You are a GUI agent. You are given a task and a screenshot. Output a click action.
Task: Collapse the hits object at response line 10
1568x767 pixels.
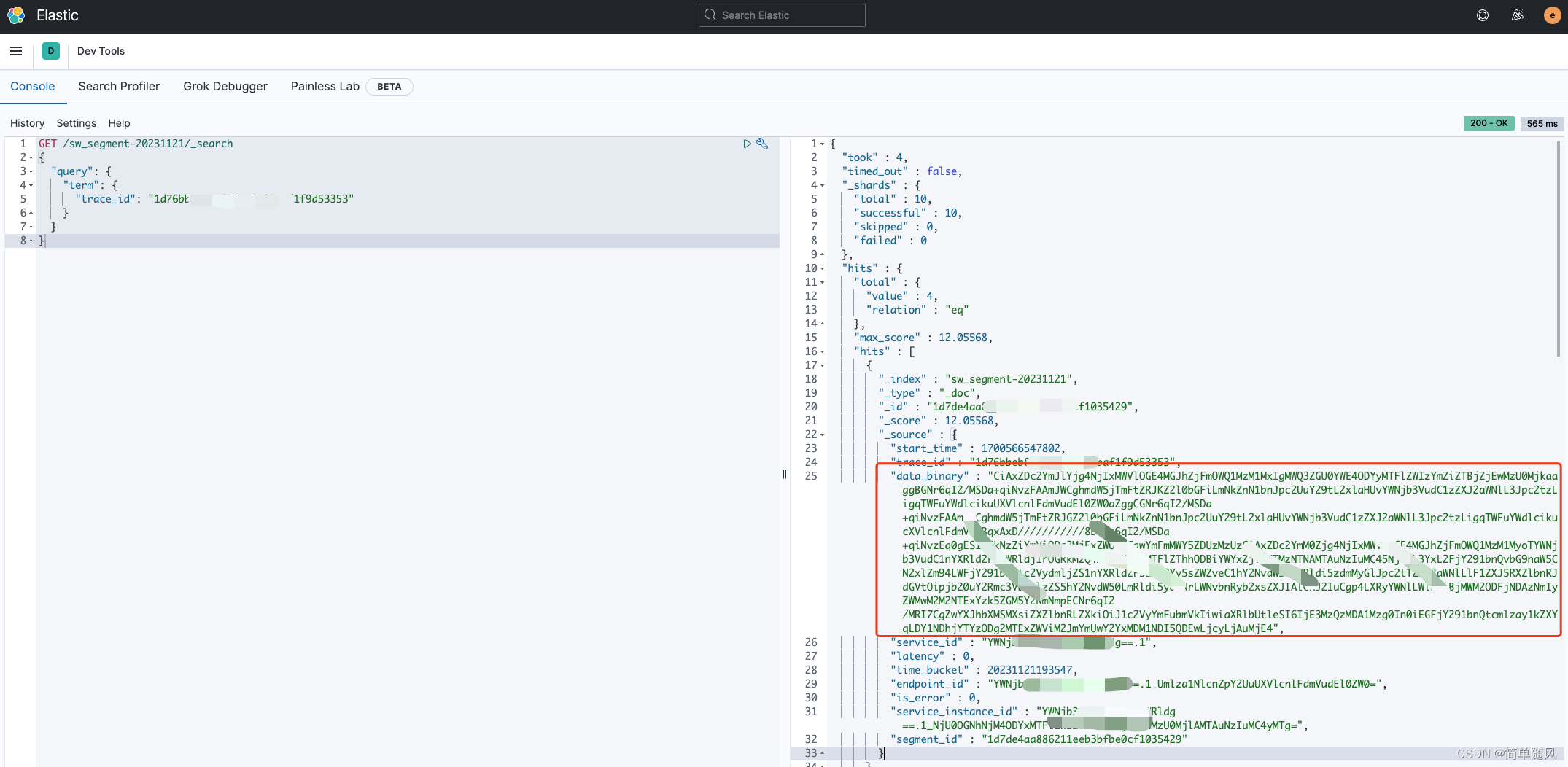[822, 269]
